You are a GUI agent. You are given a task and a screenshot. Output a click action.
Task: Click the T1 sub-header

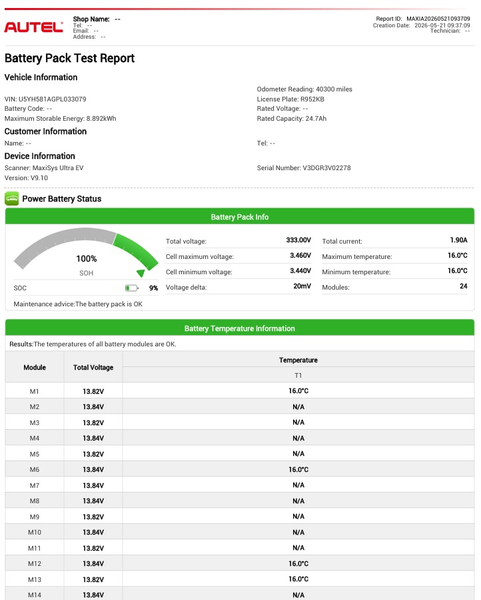pos(298,376)
